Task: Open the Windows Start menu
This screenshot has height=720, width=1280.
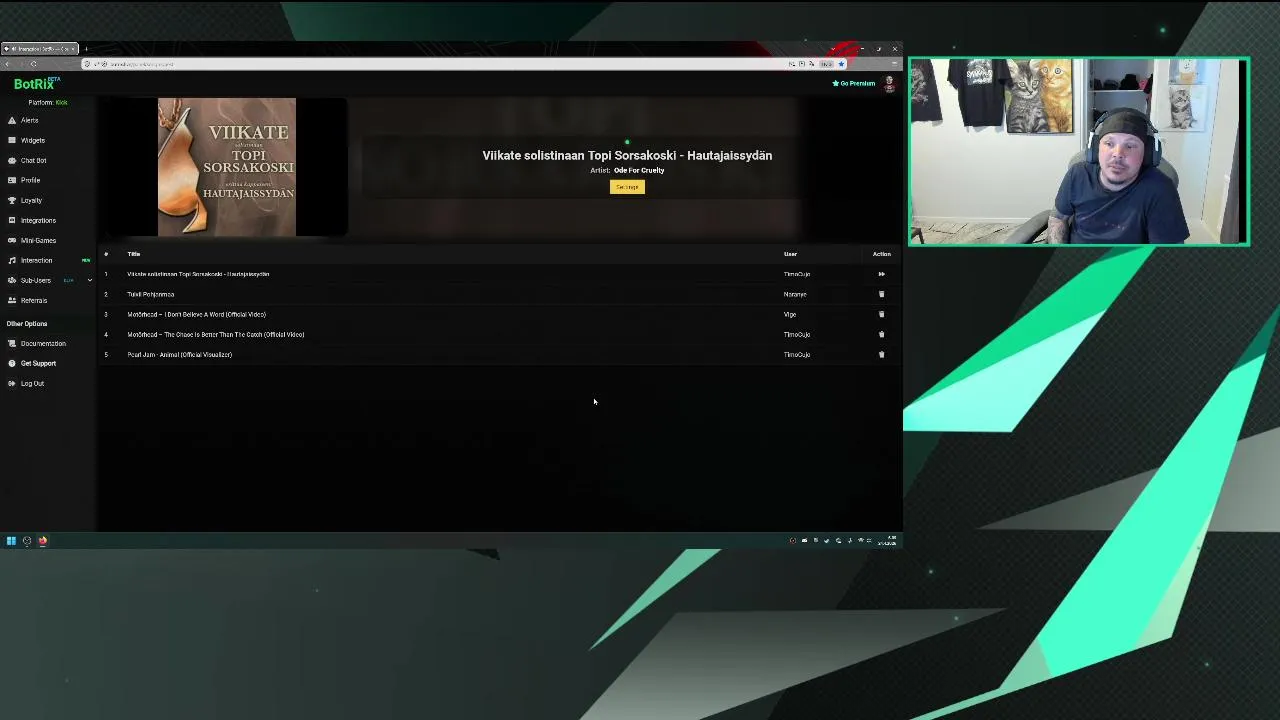Action: tap(11, 541)
